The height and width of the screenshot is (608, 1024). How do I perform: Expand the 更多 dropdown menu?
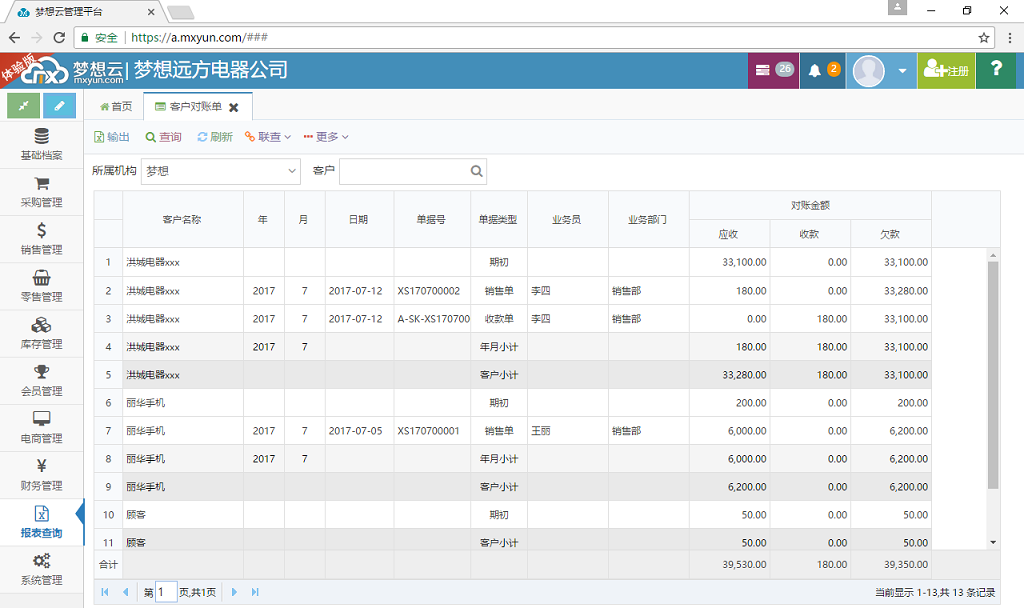pos(326,136)
